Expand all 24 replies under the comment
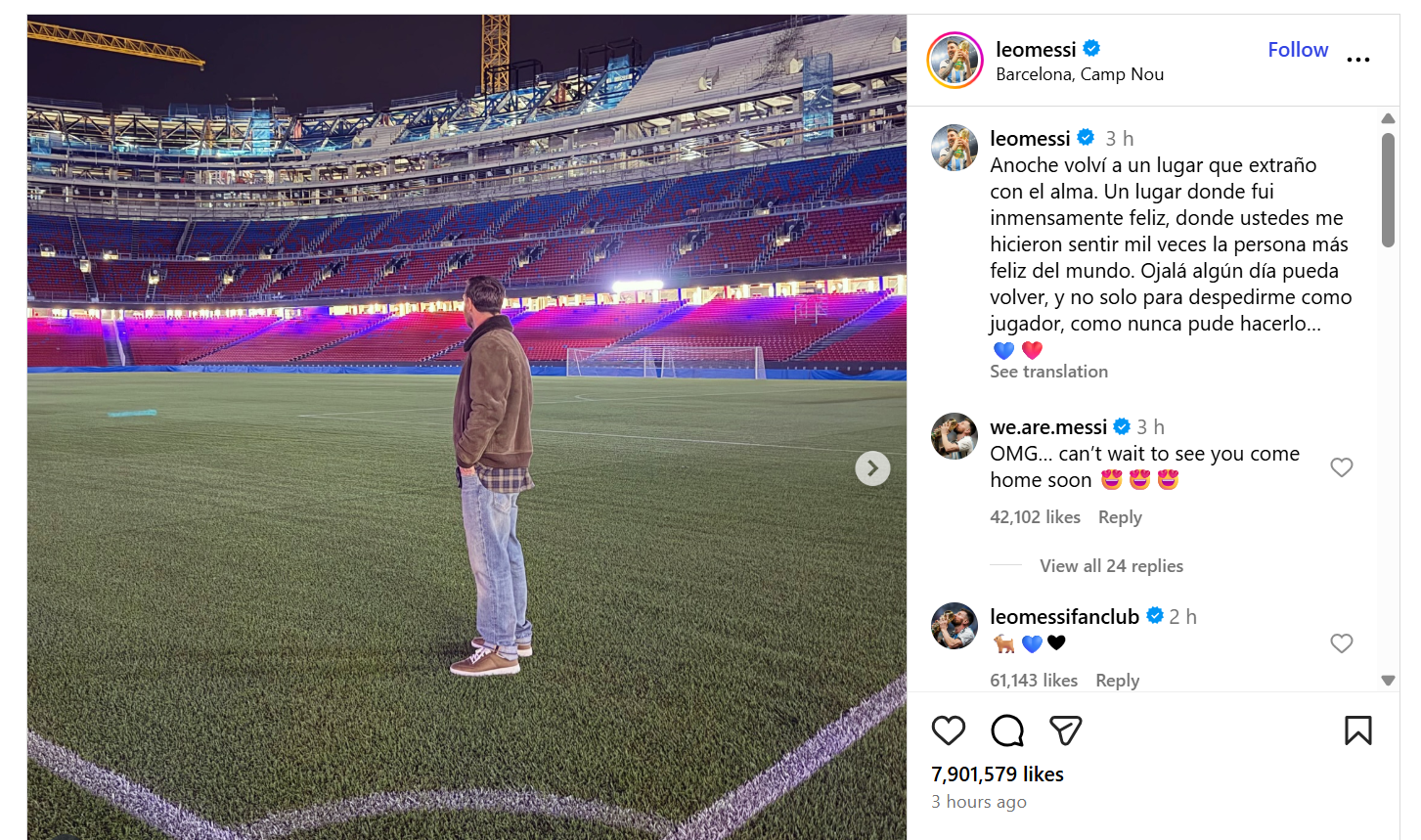Screen dimensions: 1421x840 pos(1110,565)
